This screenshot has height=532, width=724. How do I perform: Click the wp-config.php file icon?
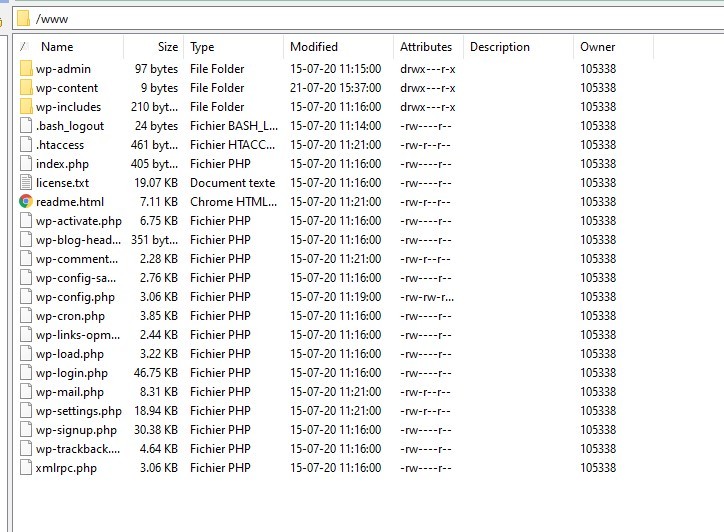[26, 297]
